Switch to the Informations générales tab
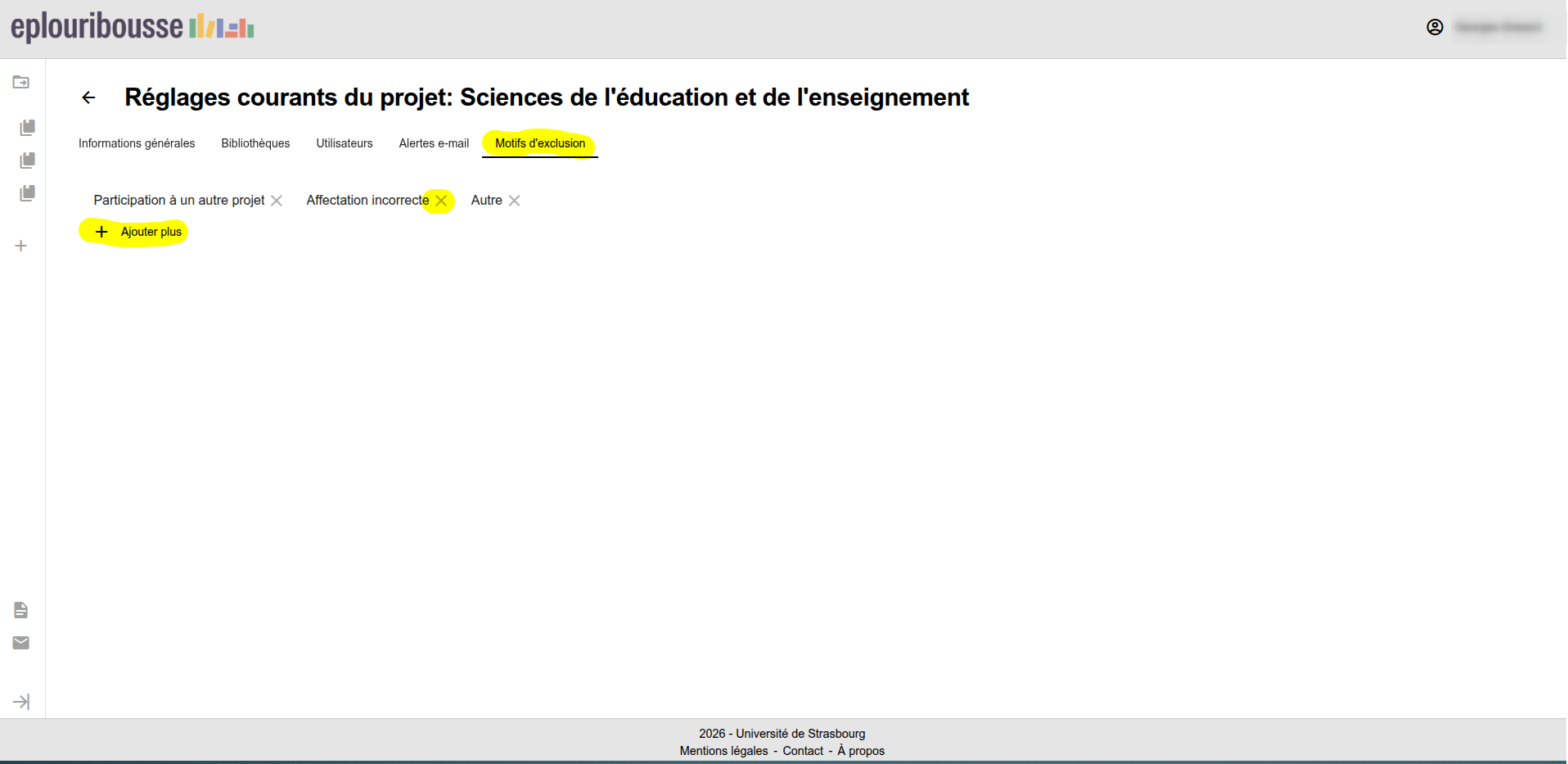The width and height of the screenshot is (1568, 764). 137,143
